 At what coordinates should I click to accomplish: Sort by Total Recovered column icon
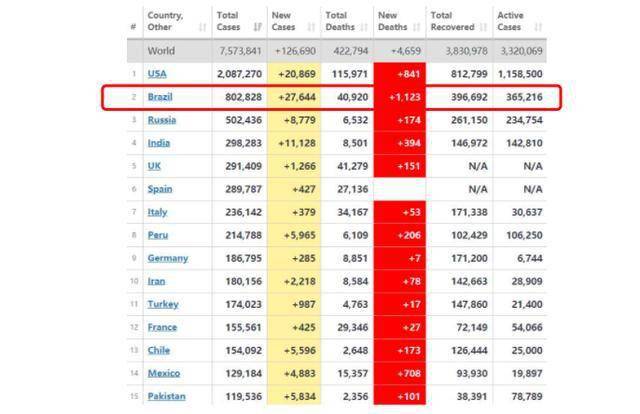[484, 27]
